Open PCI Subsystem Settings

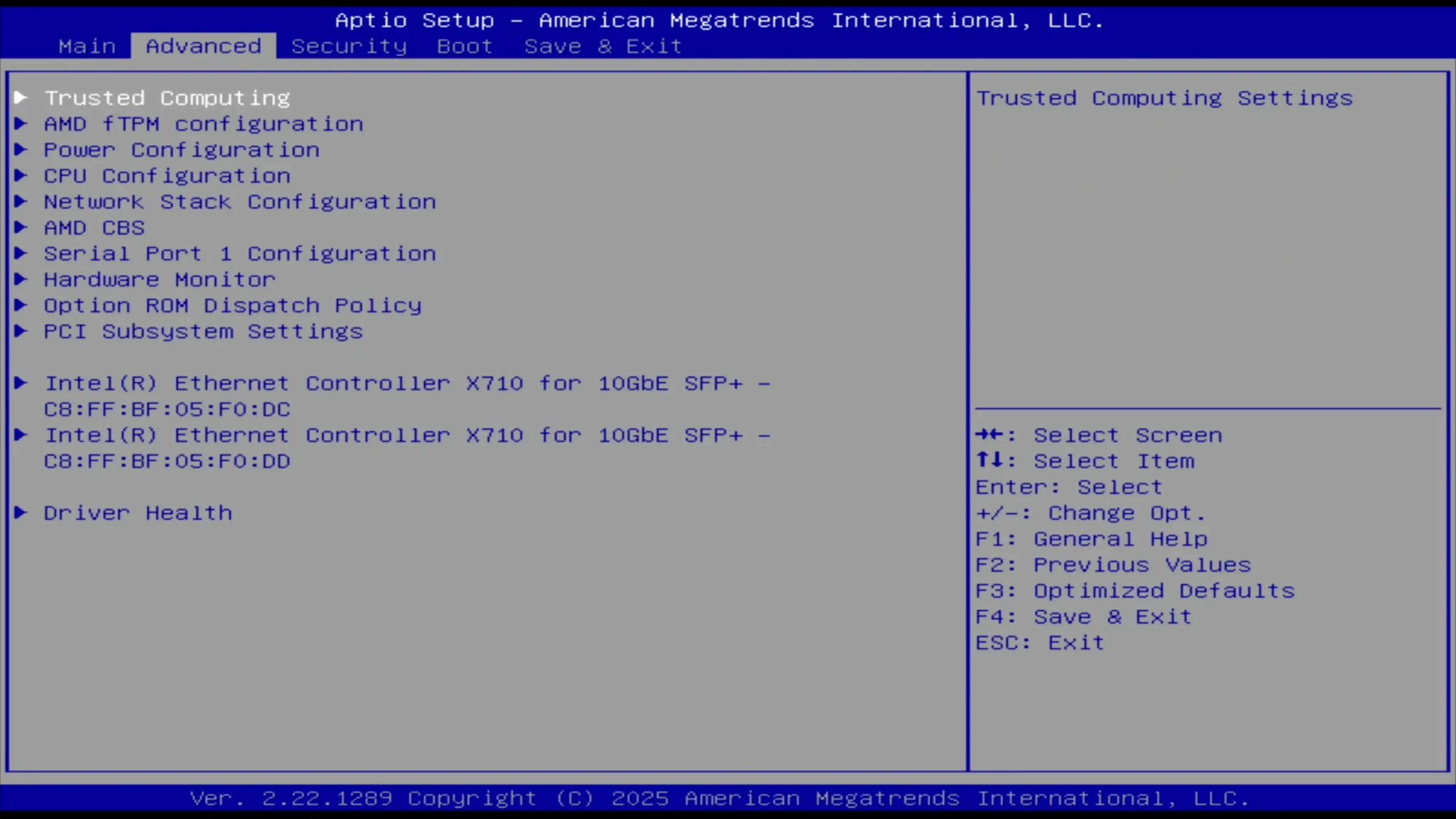(204, 332)
